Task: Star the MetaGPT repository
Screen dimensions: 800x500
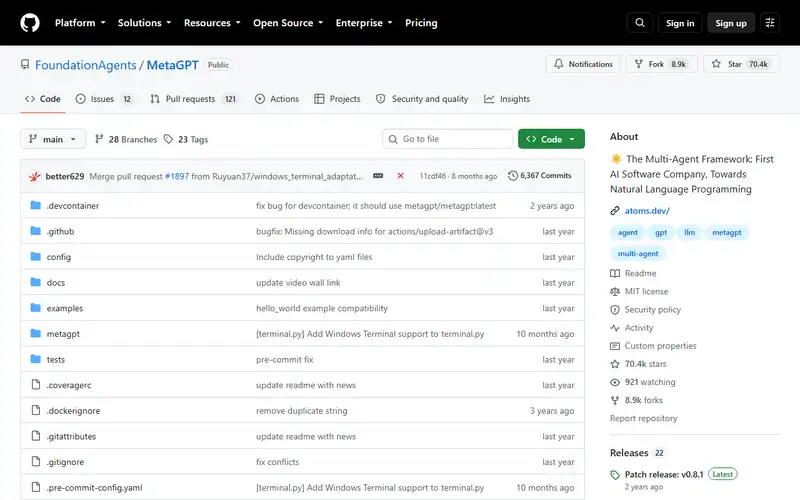Action: [741, 64]
